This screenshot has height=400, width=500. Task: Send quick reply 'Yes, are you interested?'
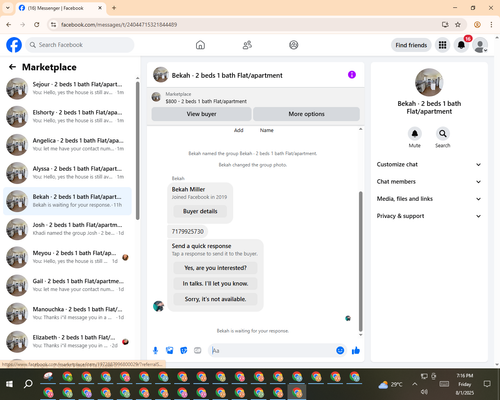pos(215,268)
